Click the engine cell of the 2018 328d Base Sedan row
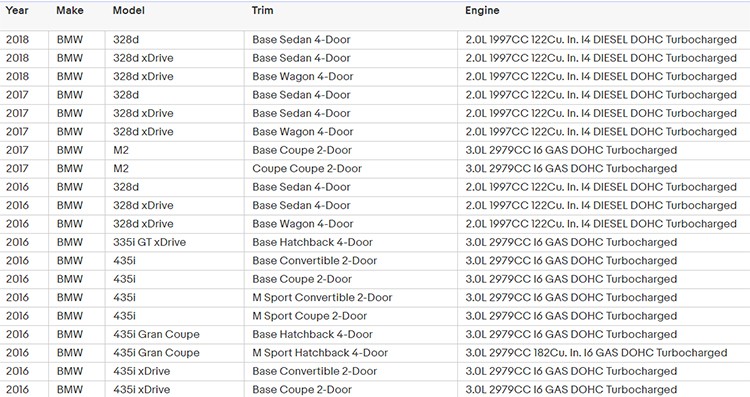This screenshot has height=397, width=750. coord(601,40)
